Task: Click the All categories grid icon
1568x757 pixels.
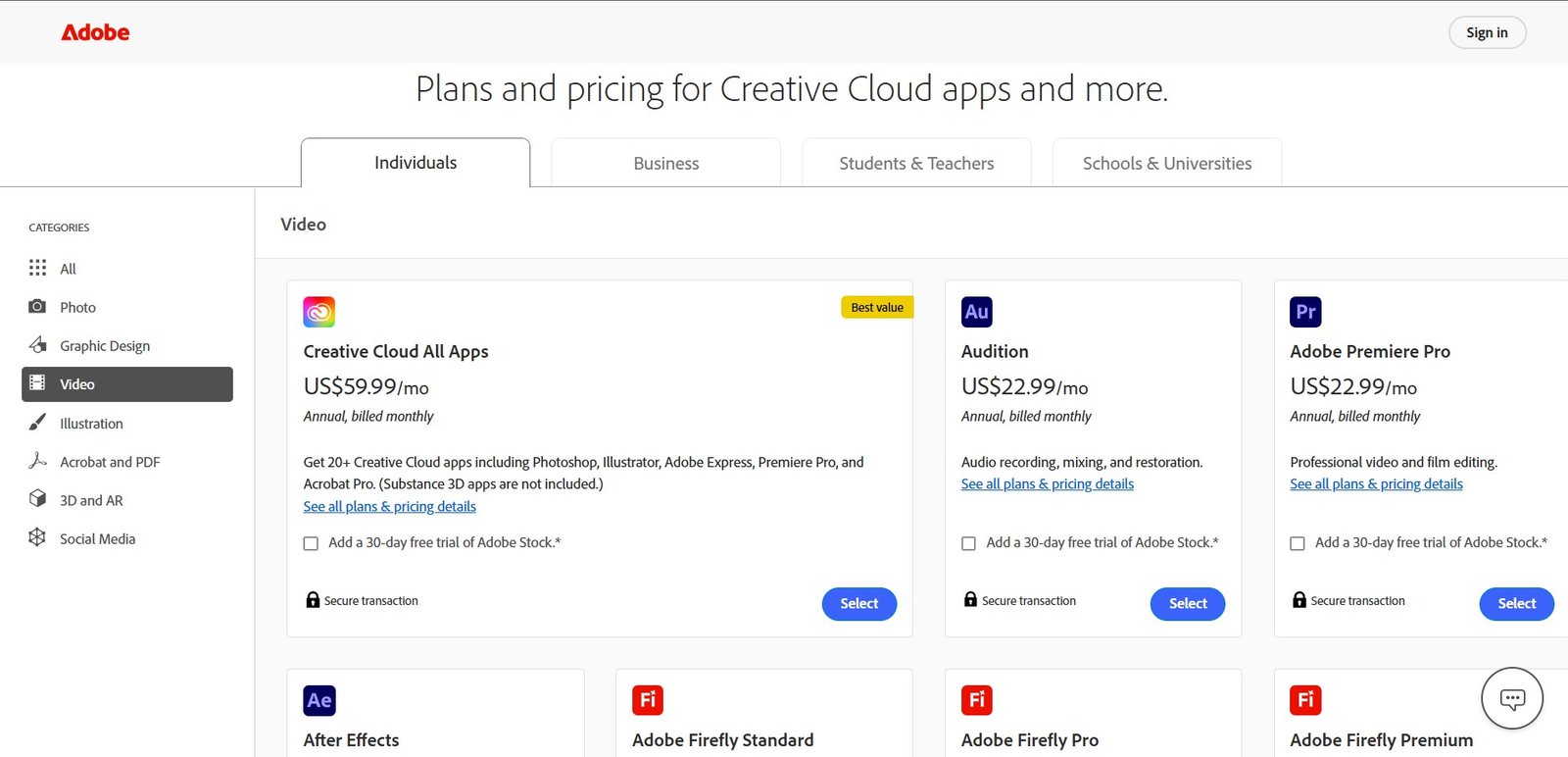Action: tap(37, 268)
